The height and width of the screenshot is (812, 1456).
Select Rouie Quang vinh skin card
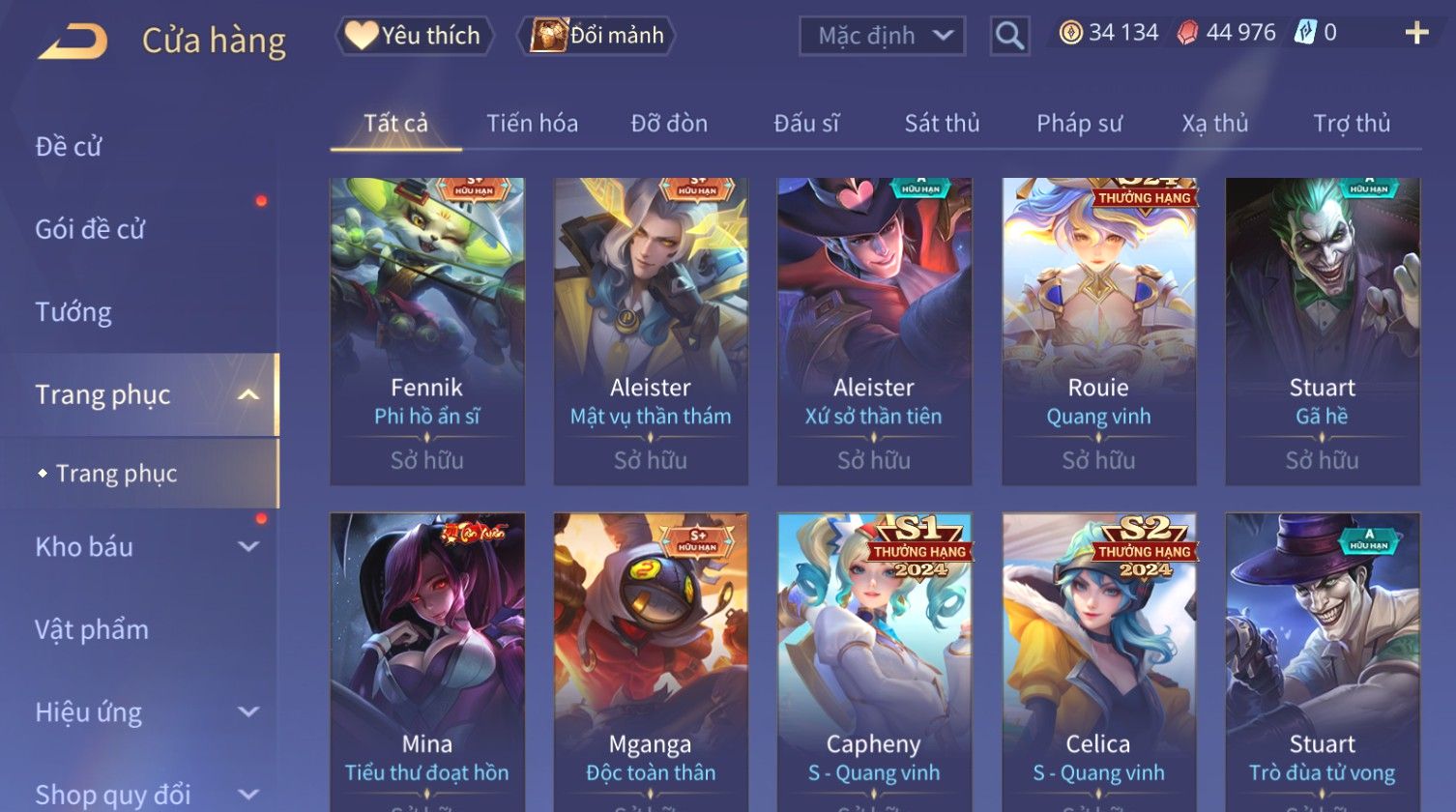[x=1098, y=332]
